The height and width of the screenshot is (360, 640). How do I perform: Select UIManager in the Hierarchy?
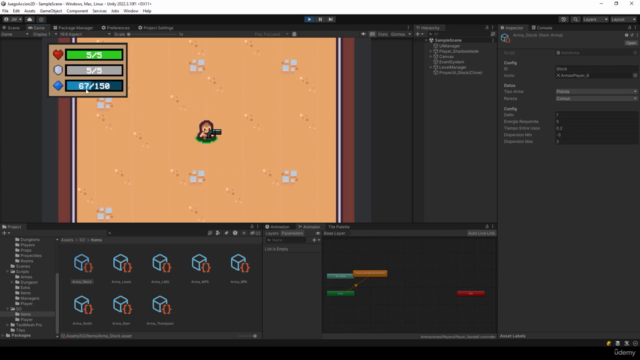click(x=449, y=46)
